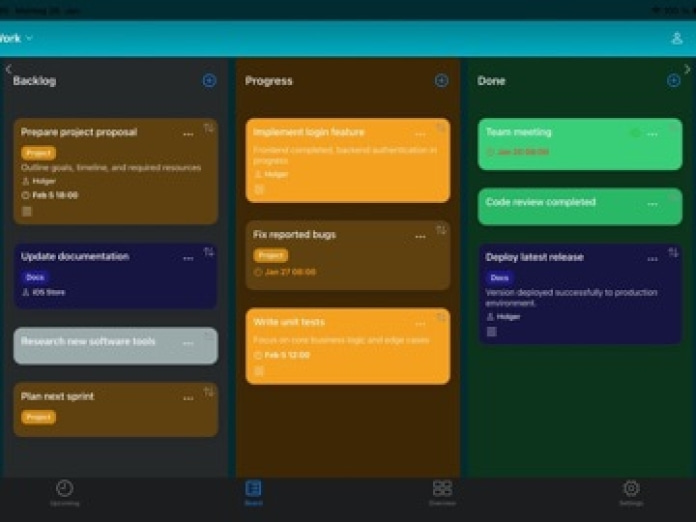This screenshot has width=696, height=522.
Task: Go to previous columns with left chevron
Action: (8, 69)
